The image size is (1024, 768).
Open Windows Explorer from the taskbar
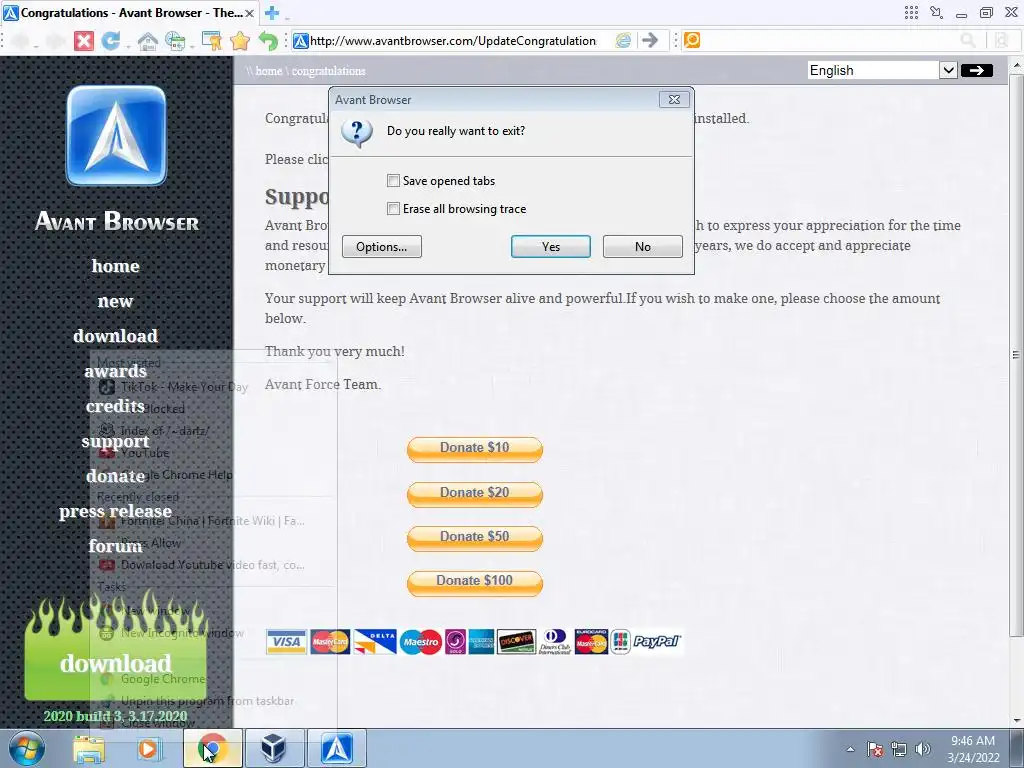pyautogui.click(x=89, y=748)
